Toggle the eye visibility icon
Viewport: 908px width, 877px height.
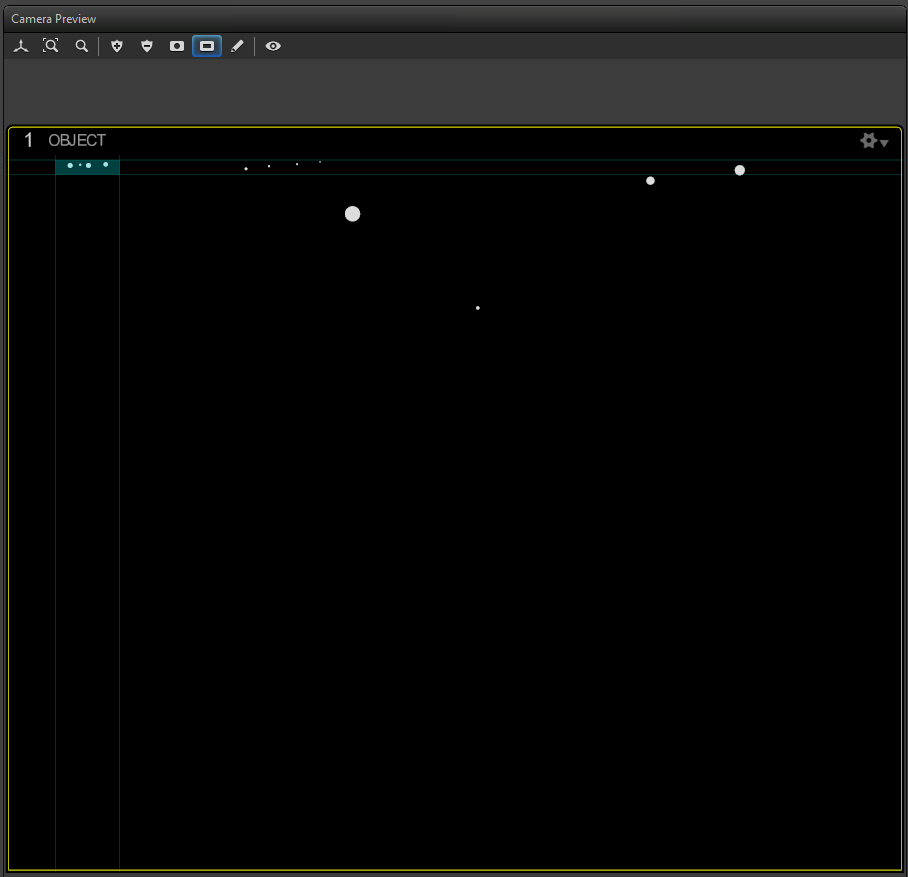tap(273, 46)
